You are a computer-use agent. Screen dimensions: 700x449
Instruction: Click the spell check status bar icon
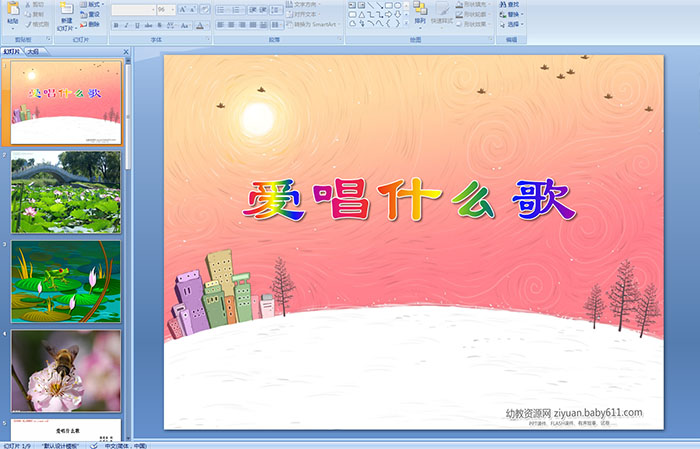tap(94, 445)
